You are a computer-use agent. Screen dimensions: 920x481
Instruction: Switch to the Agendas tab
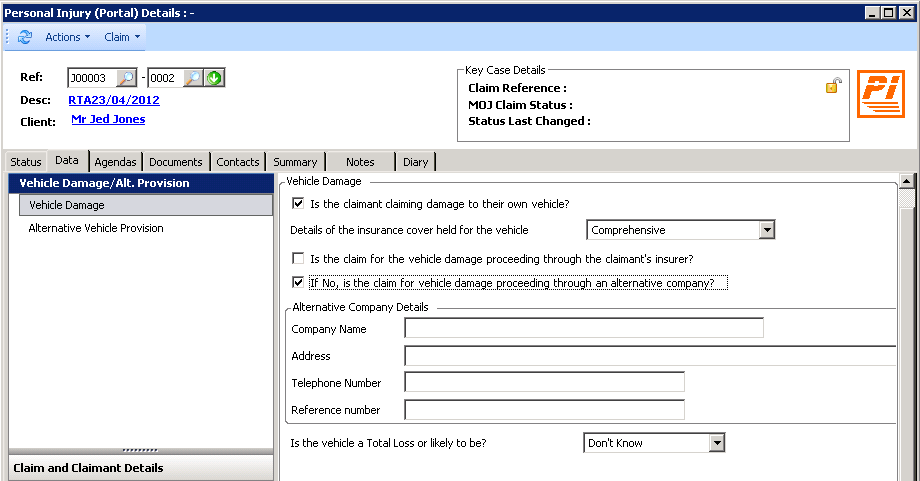point(115,162)
